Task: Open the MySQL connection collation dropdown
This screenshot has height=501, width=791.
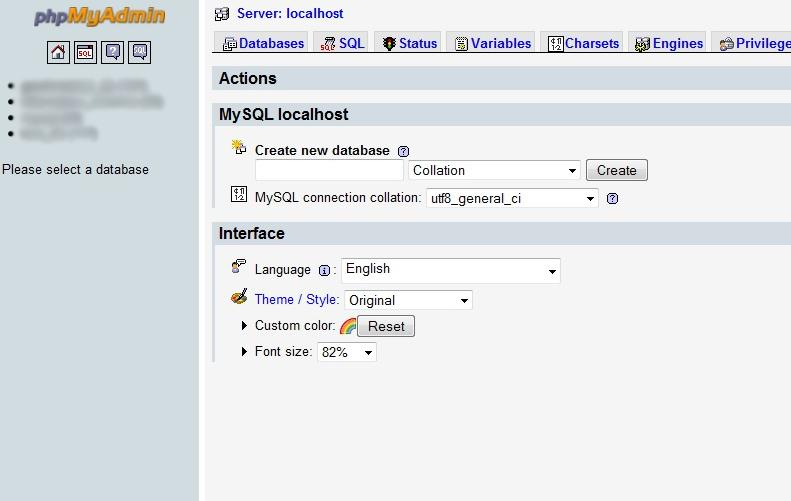Action: 512,198
